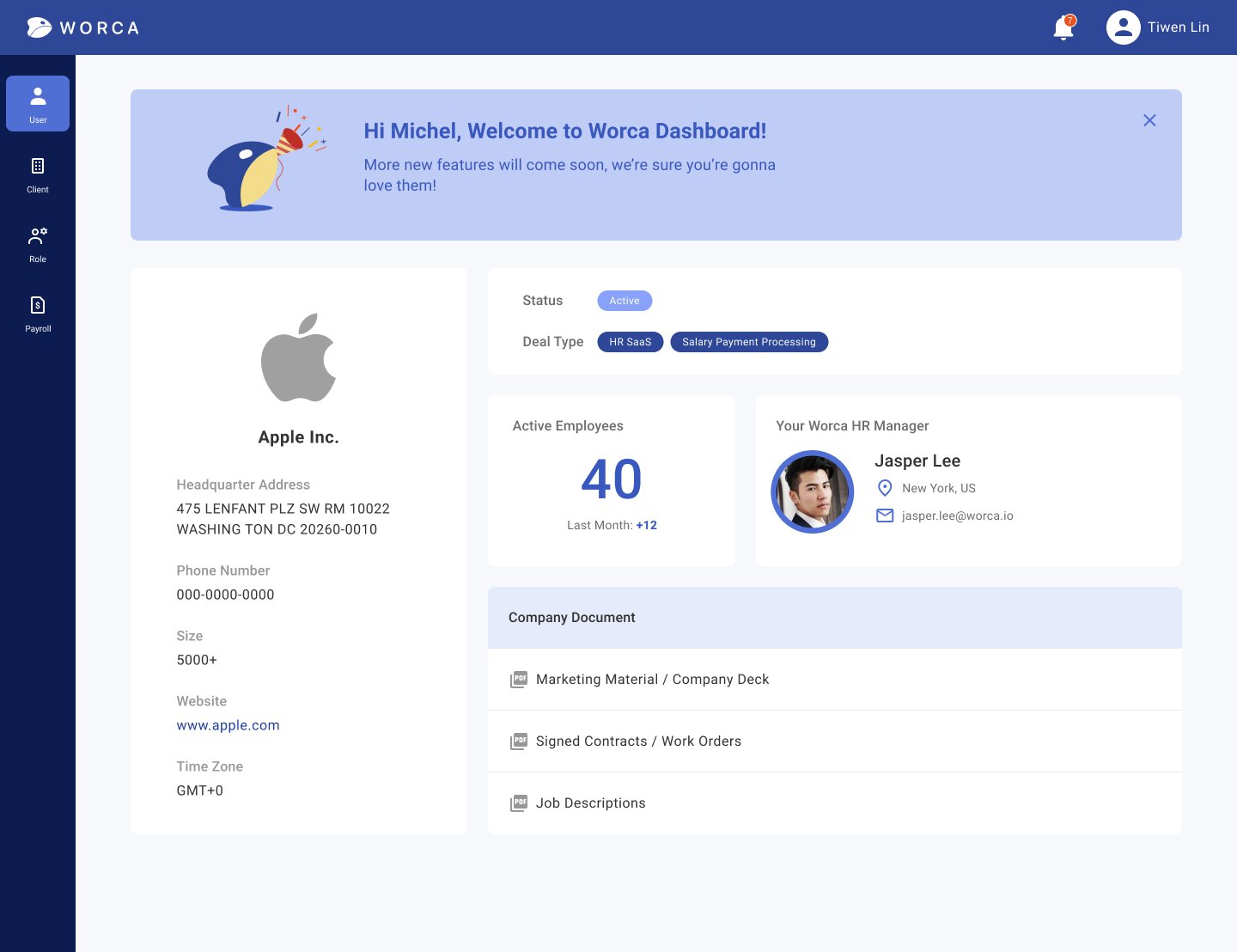Click the PDF icon for Marketing Material

tap(519, 680)
